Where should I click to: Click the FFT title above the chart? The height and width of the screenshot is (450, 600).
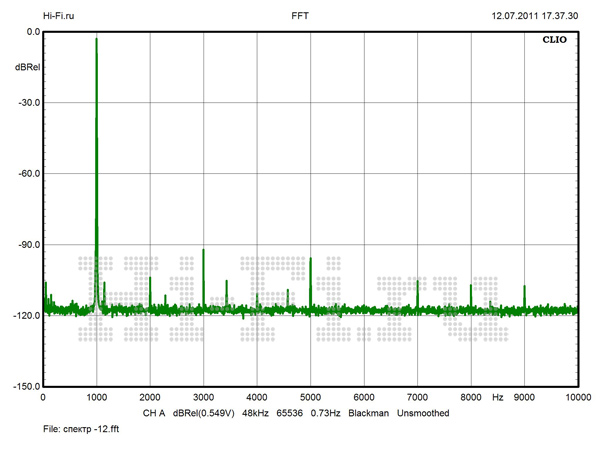click(300, 17)
